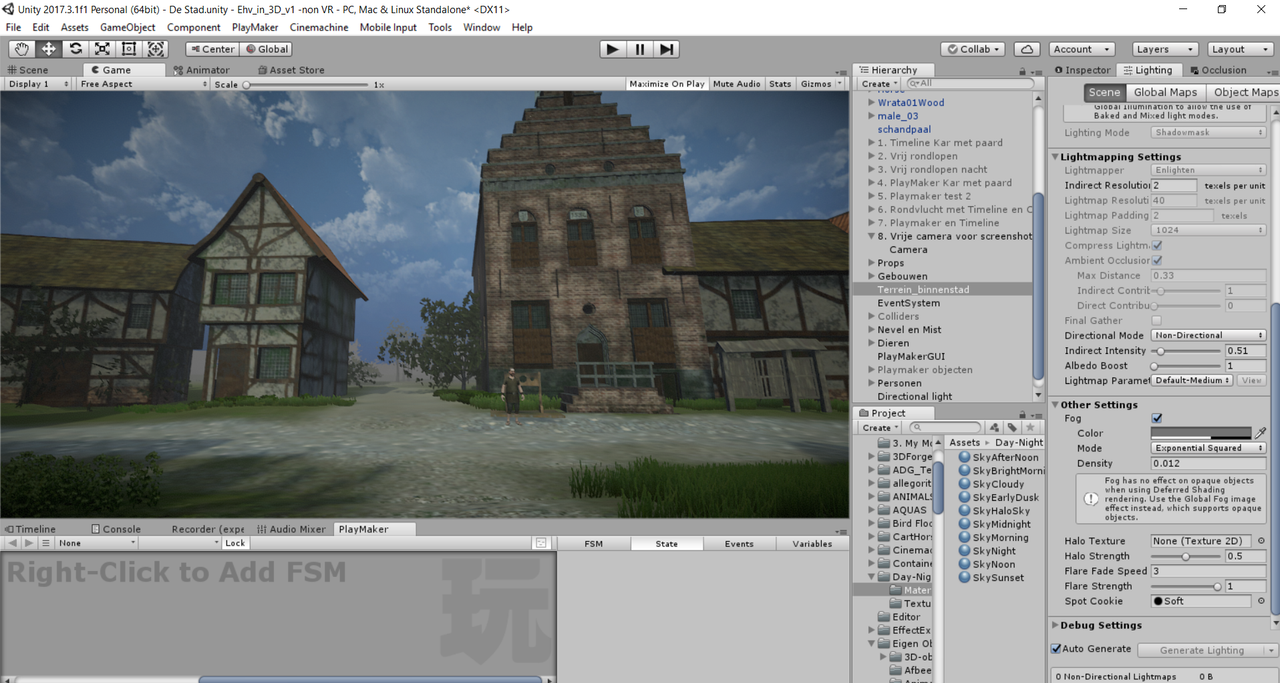Viewport: 1280px width, 683px height.
Task: Toggle Mute Audio in Game view
Action: coord(737,84)
